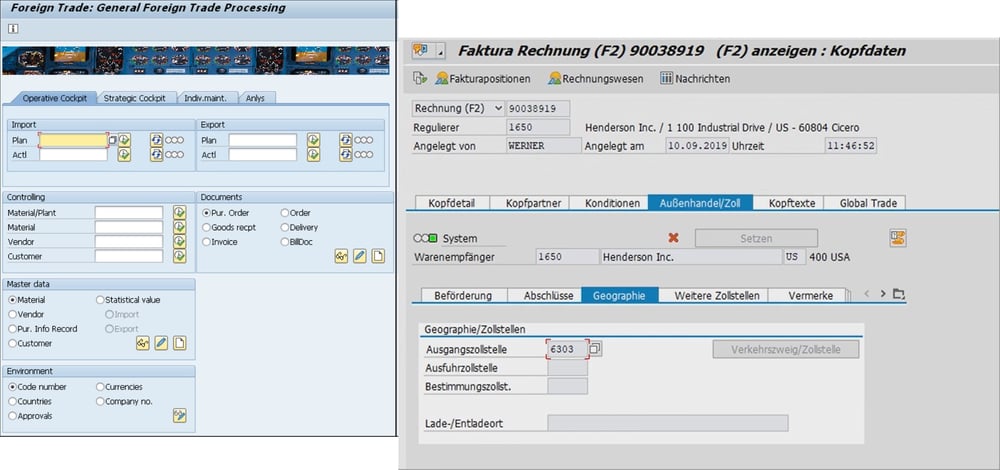The height and width of the screenshot is (470, 1000).
Task: Open the Global Trade tab
Action: [x=868, y=203]
